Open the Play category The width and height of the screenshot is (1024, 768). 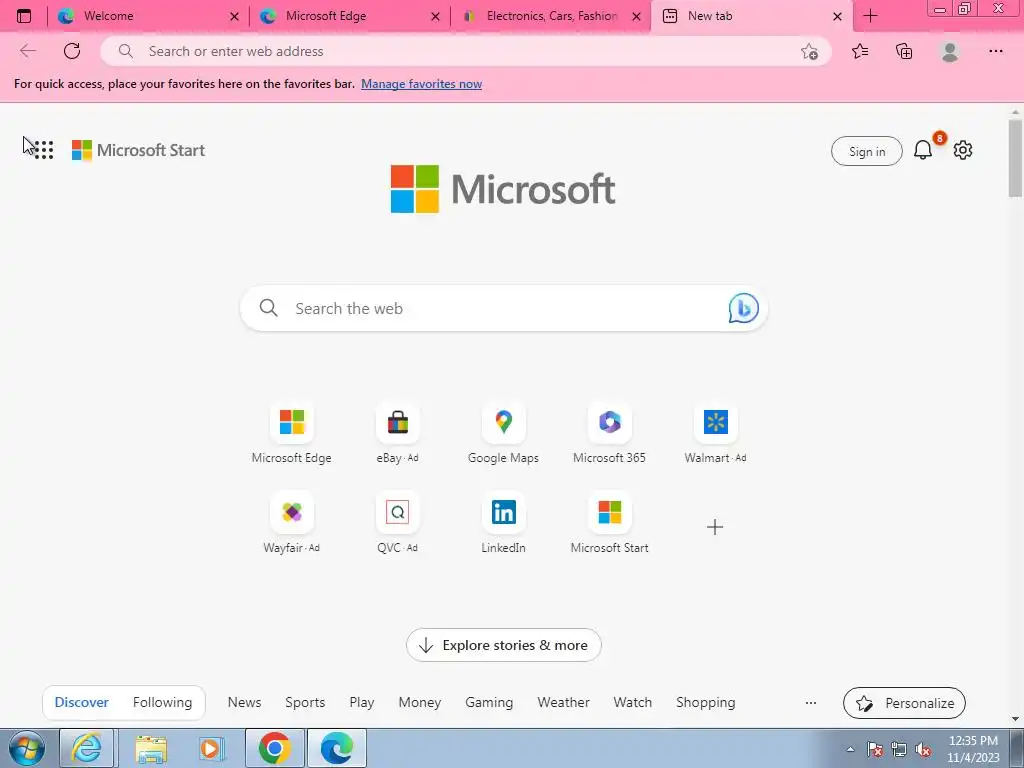tap(362, 703)
